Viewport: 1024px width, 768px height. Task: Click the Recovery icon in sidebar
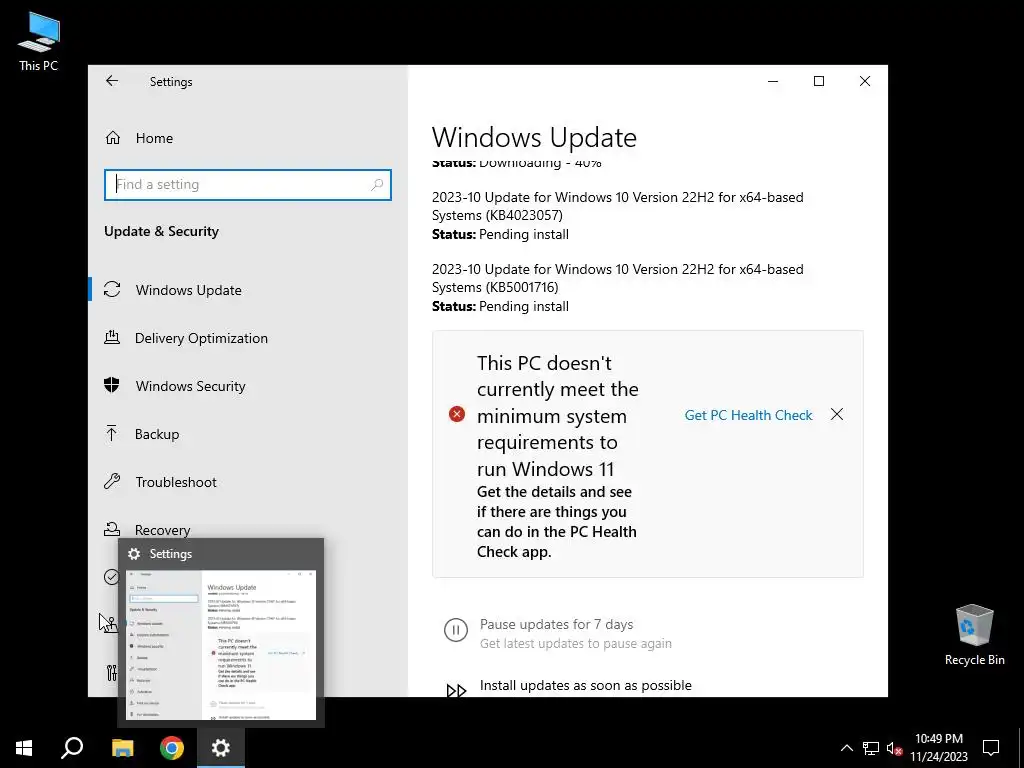coord(112,529)
